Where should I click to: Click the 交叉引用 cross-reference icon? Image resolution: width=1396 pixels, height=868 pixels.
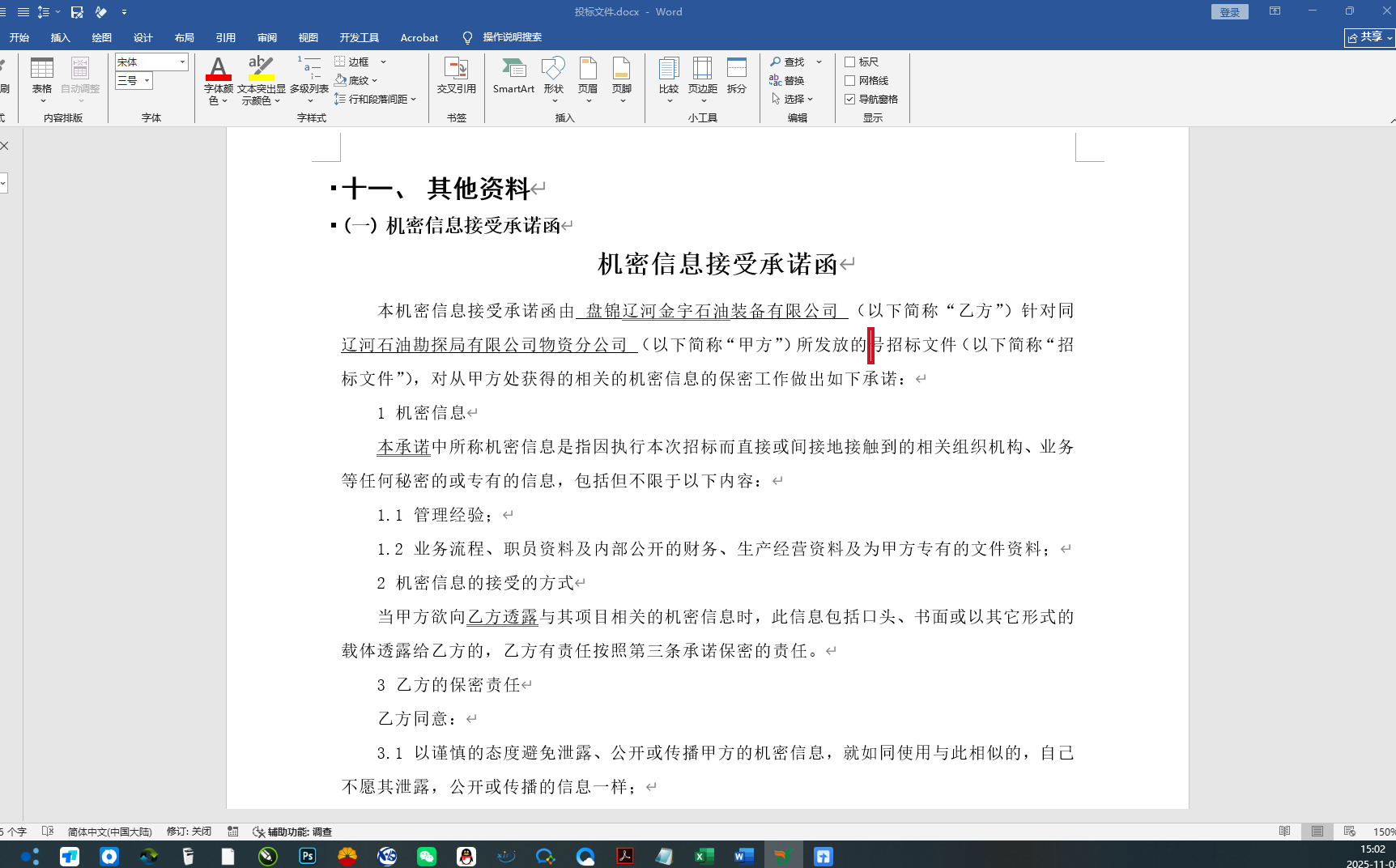click(x=456, y=75)
